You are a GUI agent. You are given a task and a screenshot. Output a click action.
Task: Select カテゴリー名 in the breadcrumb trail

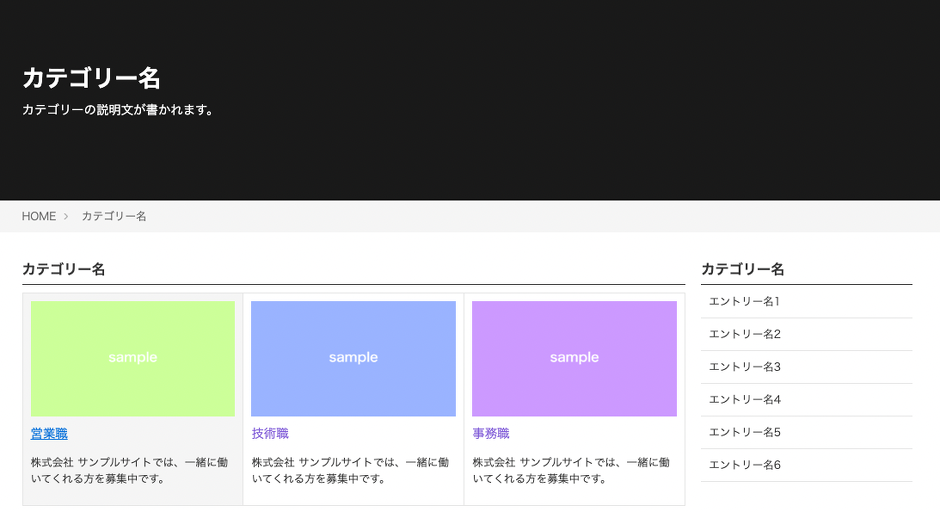click(114, 216)
